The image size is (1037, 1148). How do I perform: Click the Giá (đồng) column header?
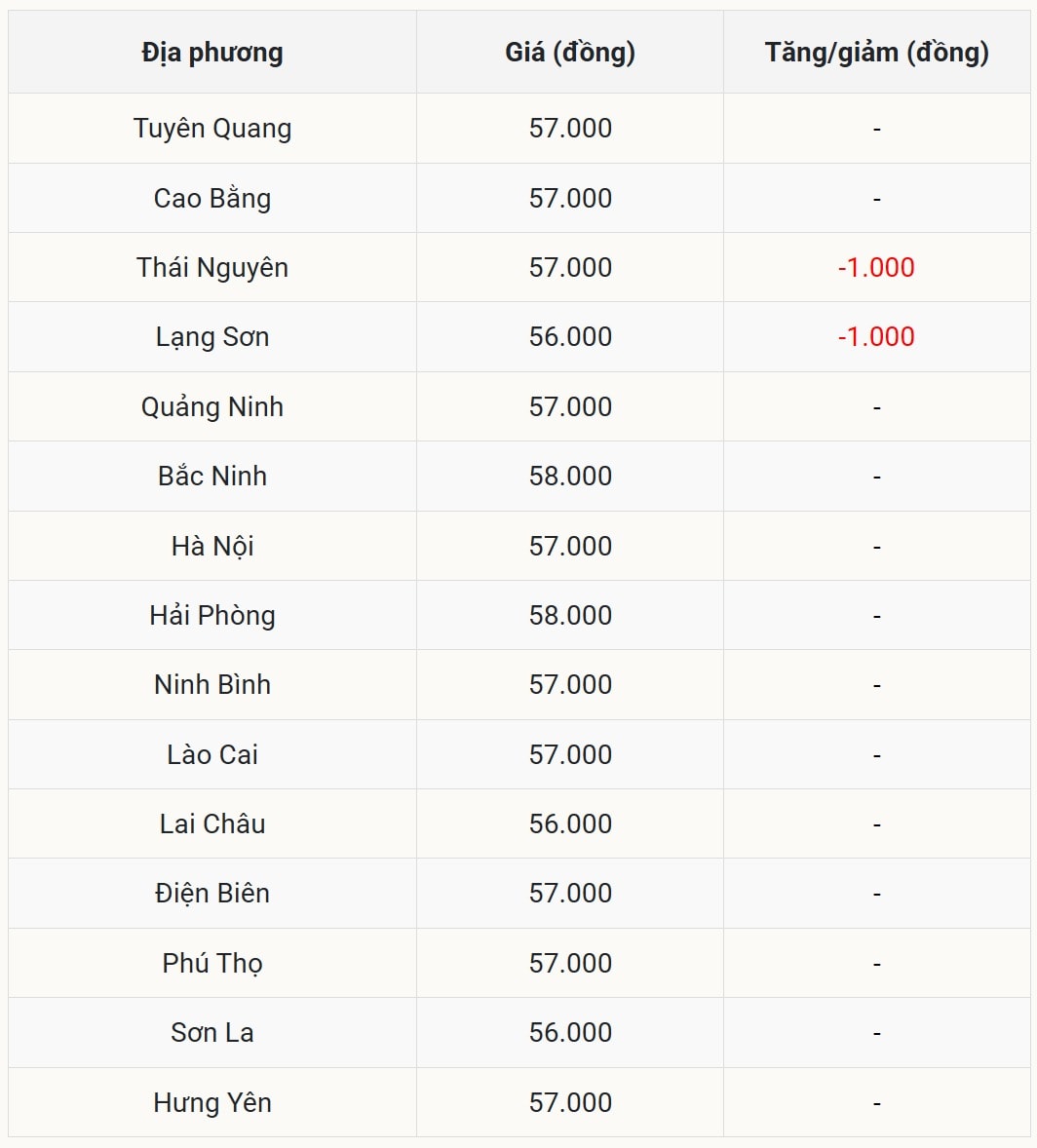[570, 53]
